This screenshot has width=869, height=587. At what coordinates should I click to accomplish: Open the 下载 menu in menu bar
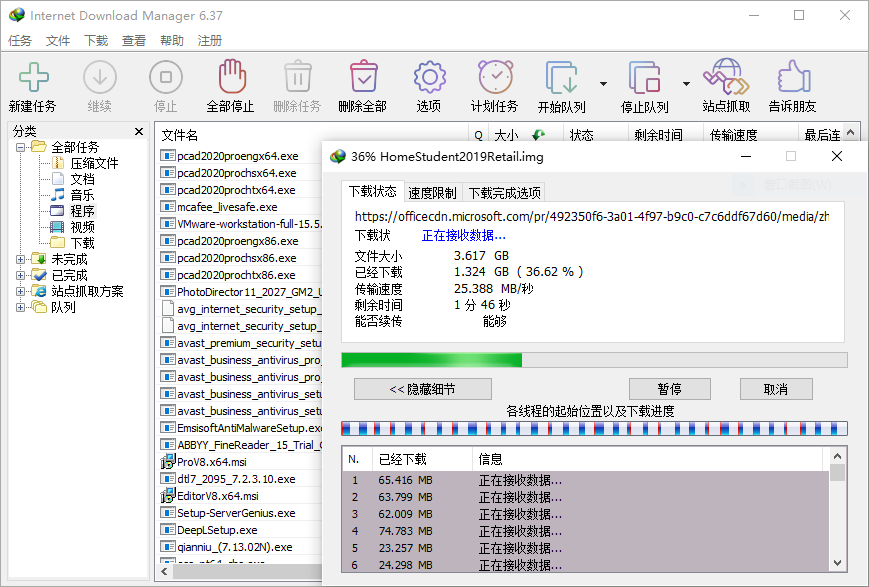[96, 41]
